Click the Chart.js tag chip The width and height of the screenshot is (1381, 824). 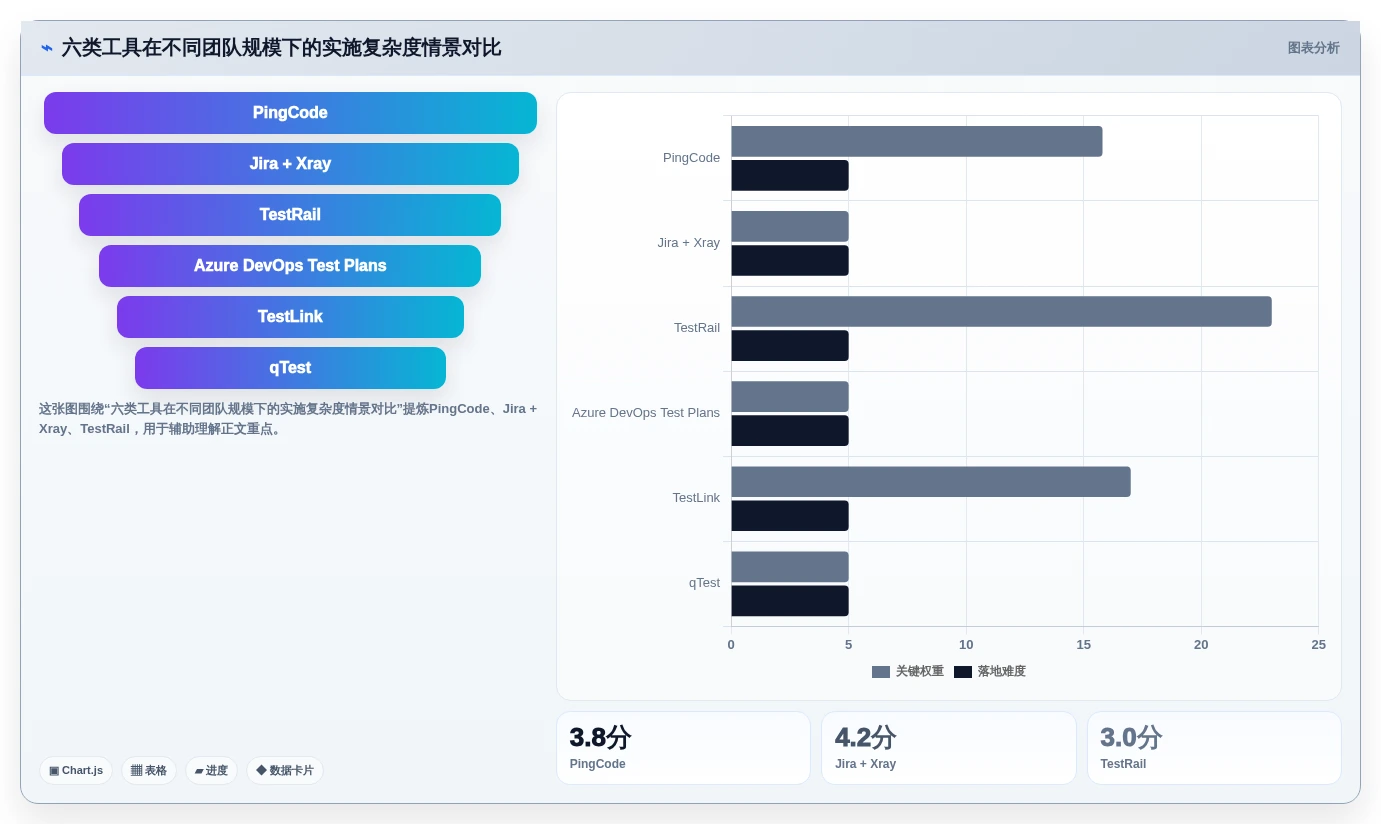(x=76, y=770)
